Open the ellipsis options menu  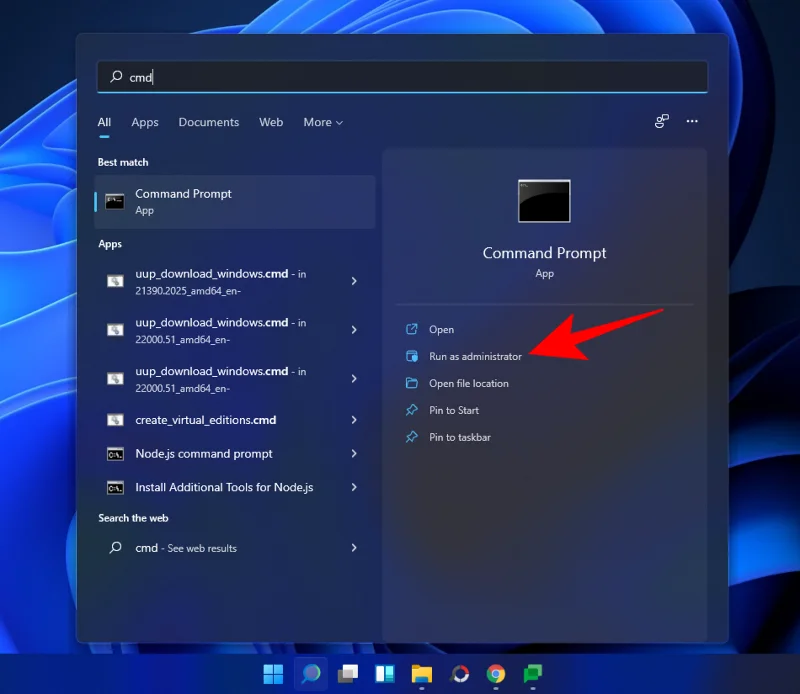pos(692,121)
